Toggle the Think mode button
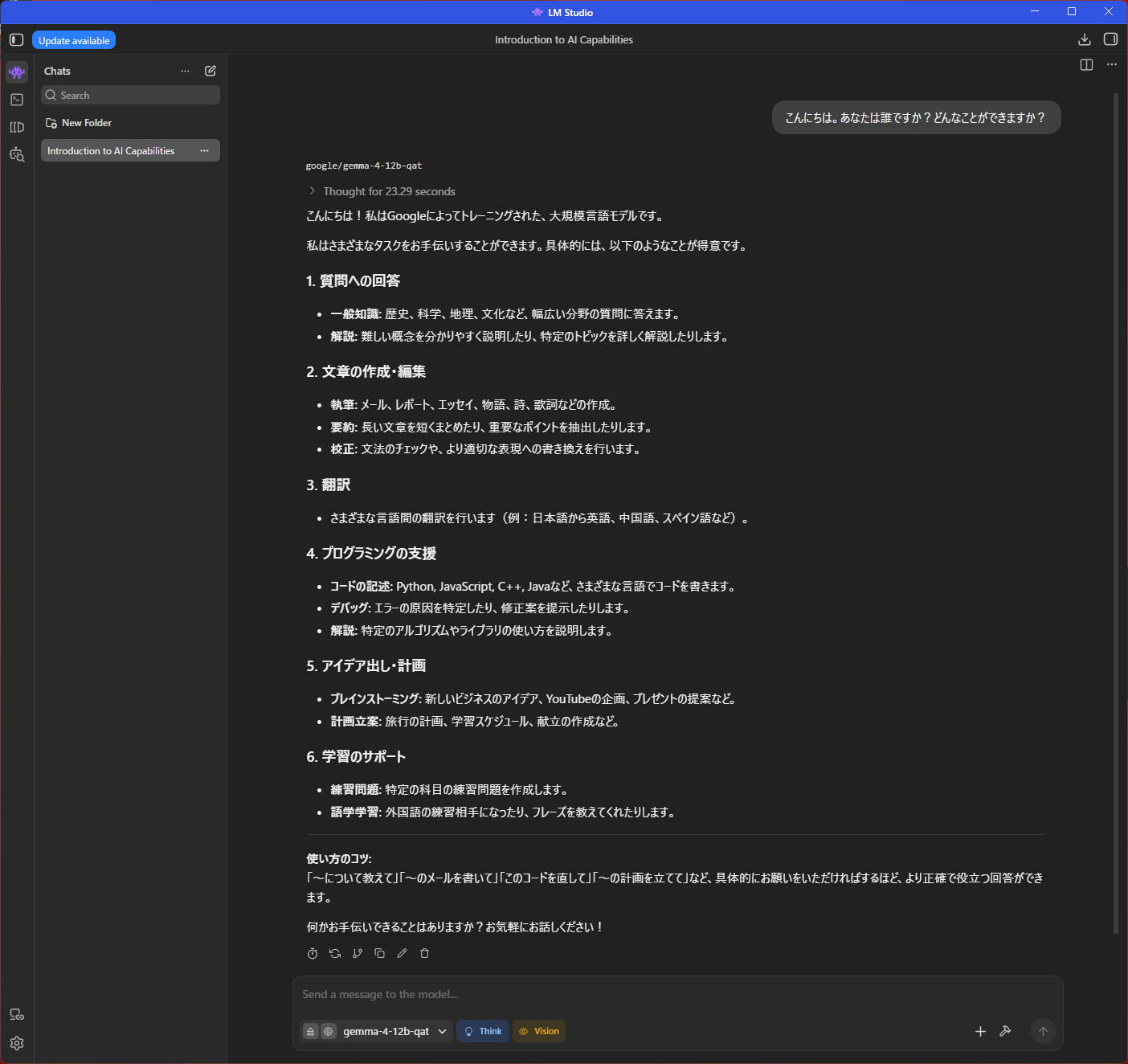 click(483, 1031)
